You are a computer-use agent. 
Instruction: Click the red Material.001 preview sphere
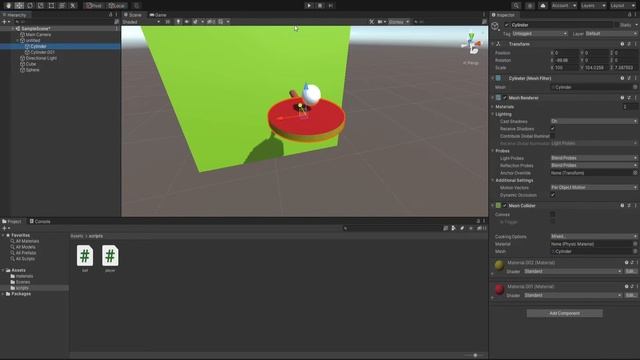pyautogui.click(x=499, y=289)
